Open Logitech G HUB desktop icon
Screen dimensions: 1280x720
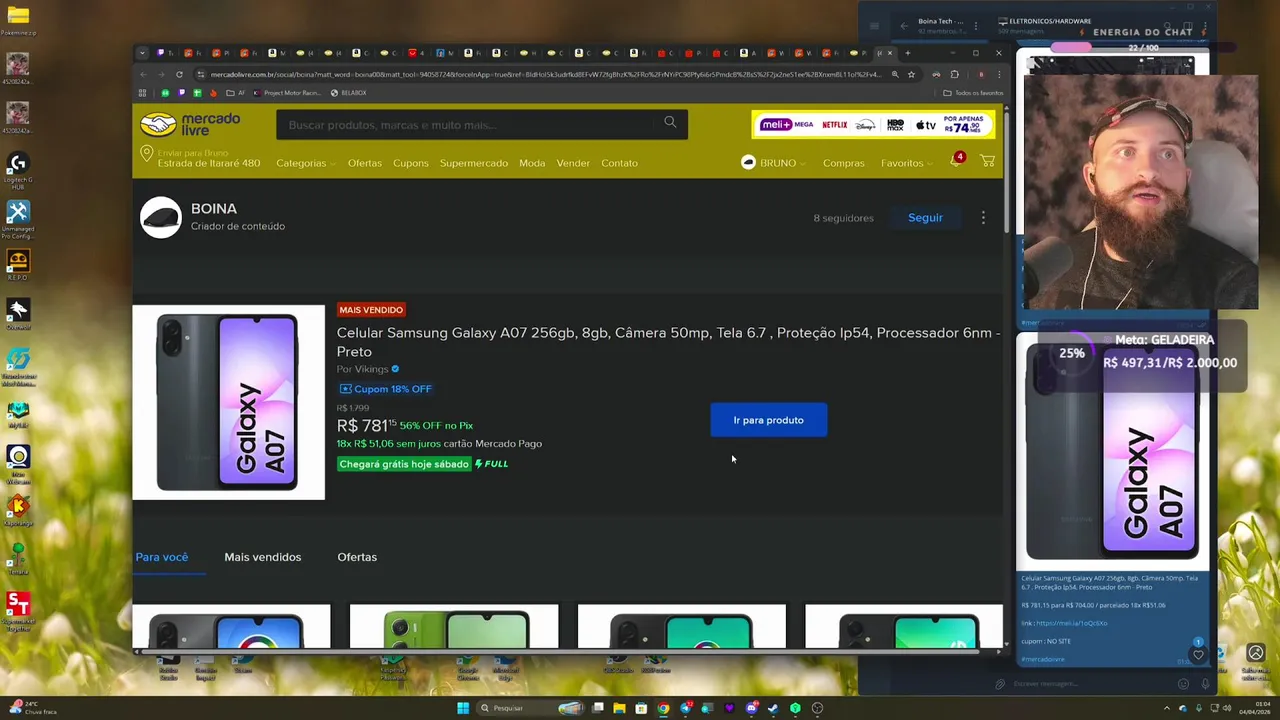17,170
